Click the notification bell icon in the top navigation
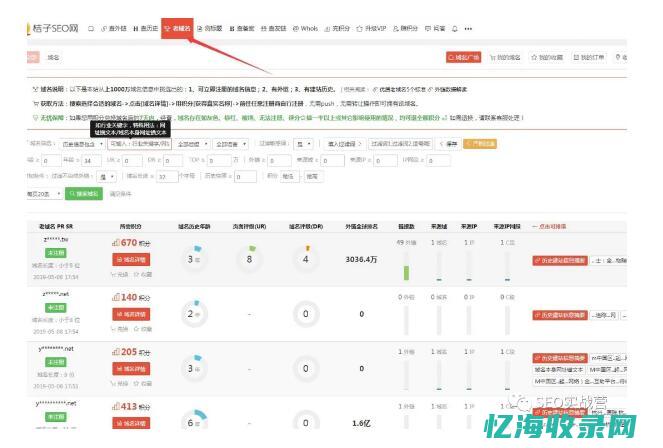Viewport: 663px width, 448px height. pos(455,29)
